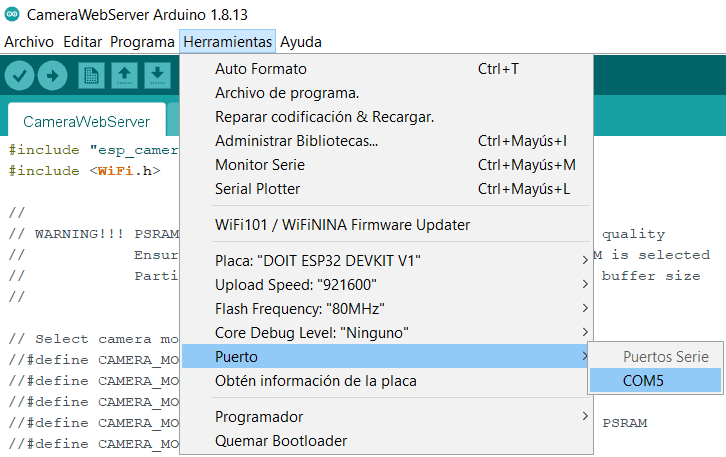Viewport: 726px width, 457px height.
Task: Click the Open sketch up-arrow icon
Action: 124,75
